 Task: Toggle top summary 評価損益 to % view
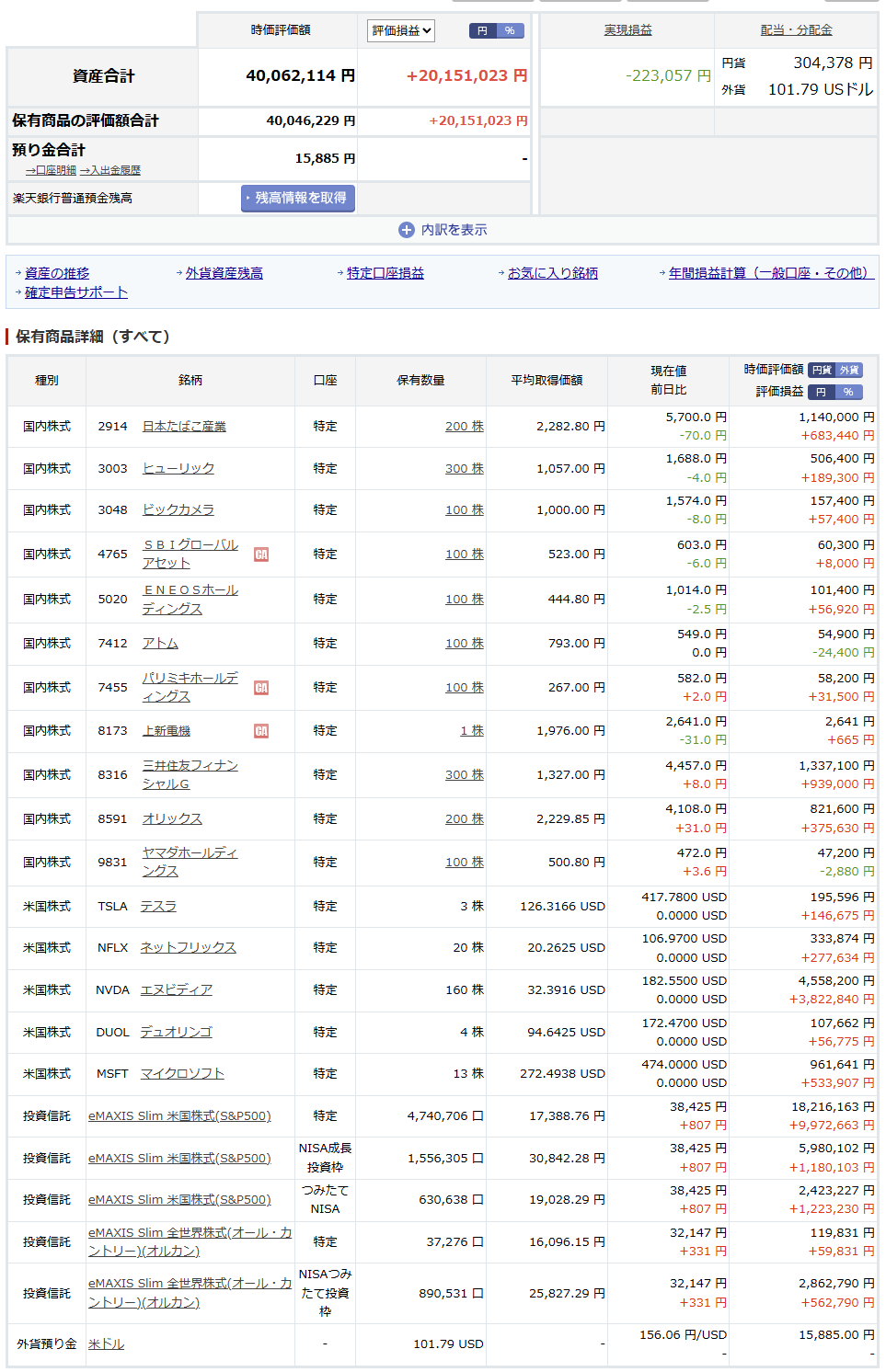[510, 30]
